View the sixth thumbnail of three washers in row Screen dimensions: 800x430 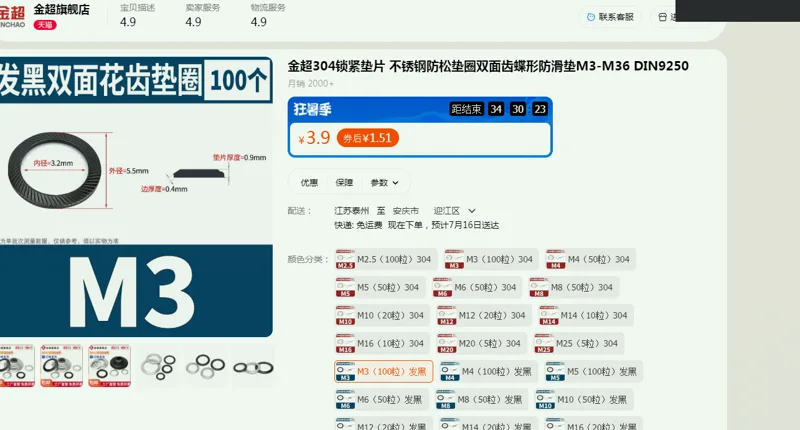click(253, 366)
